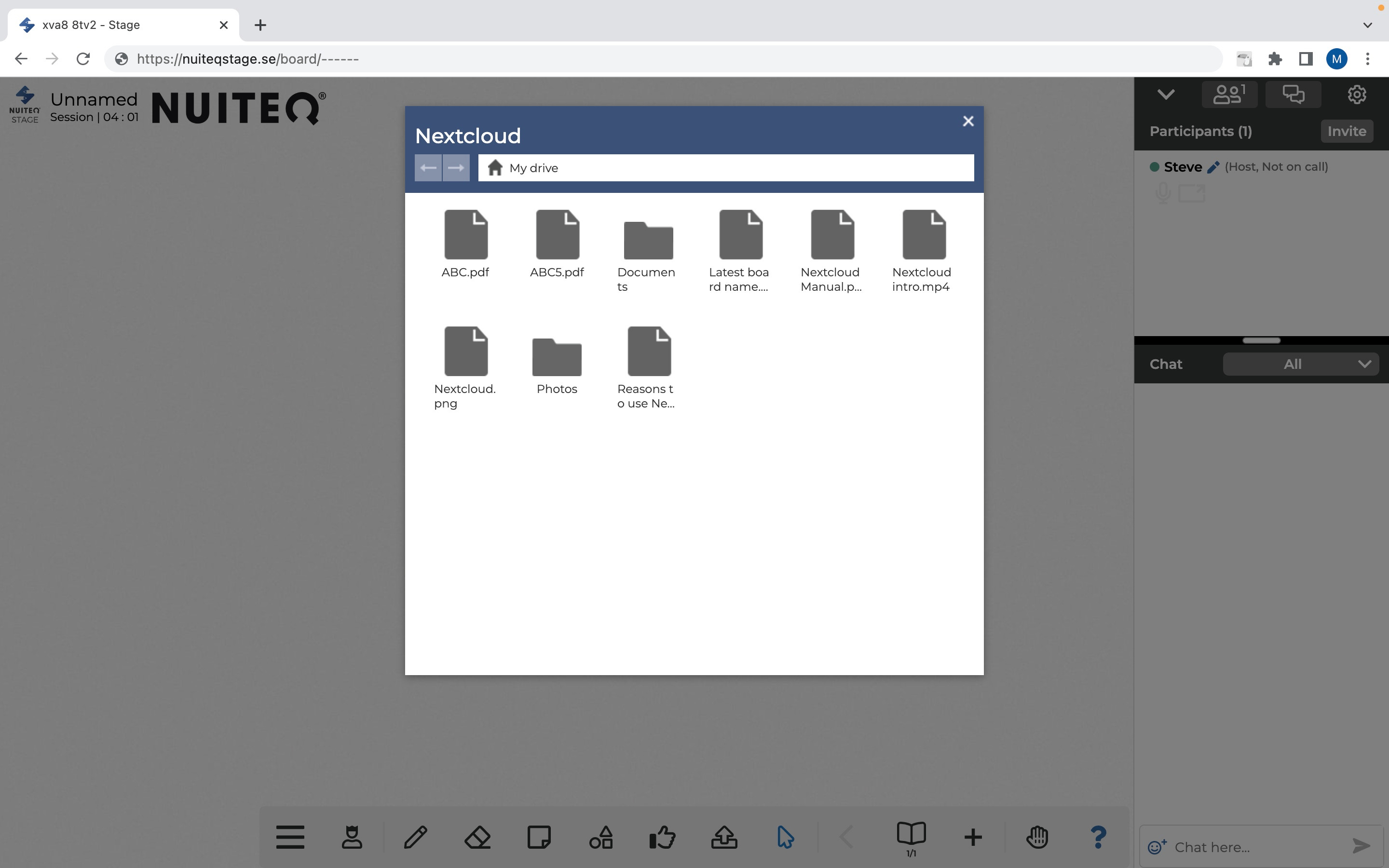Go forward in Nextcloud folder navigation

[456, 168]
